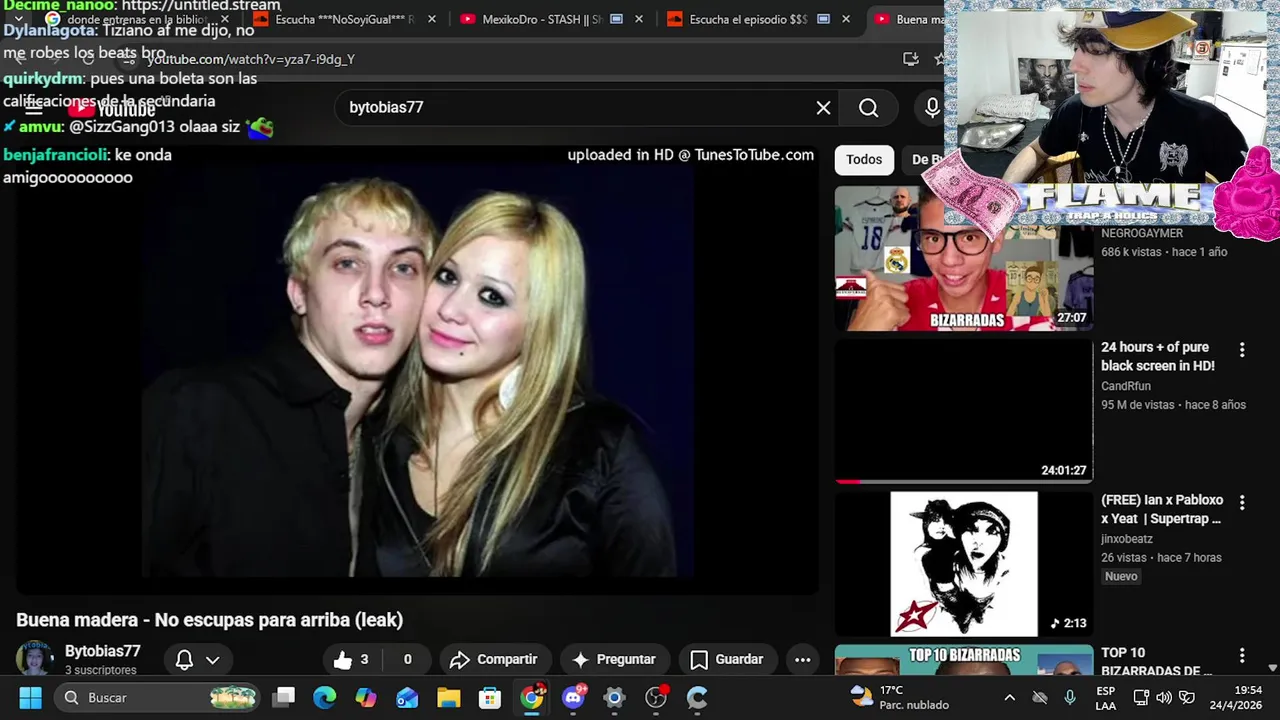This screenshot has height=720, width=1280.
Task: Open options for Ian x Pabloxo beat video
Action: click(x=1242, y=502)
